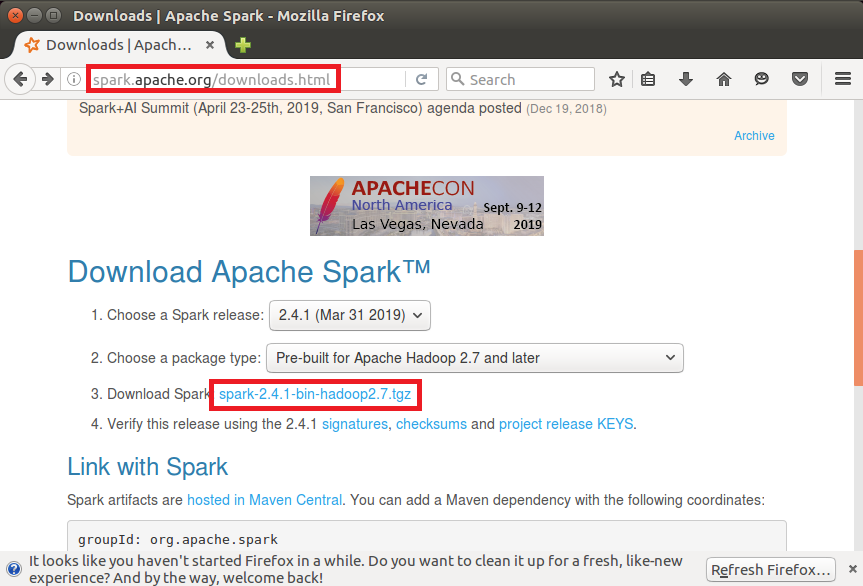Image resolution: width=863 pixels, height=586 pixels.
Task: Dismiss the welcome back notification
Action: click(853, 569)
